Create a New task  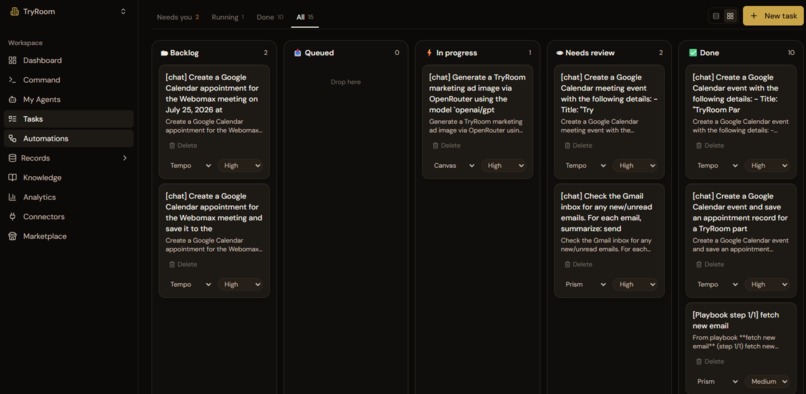click(x=773, y=16)
